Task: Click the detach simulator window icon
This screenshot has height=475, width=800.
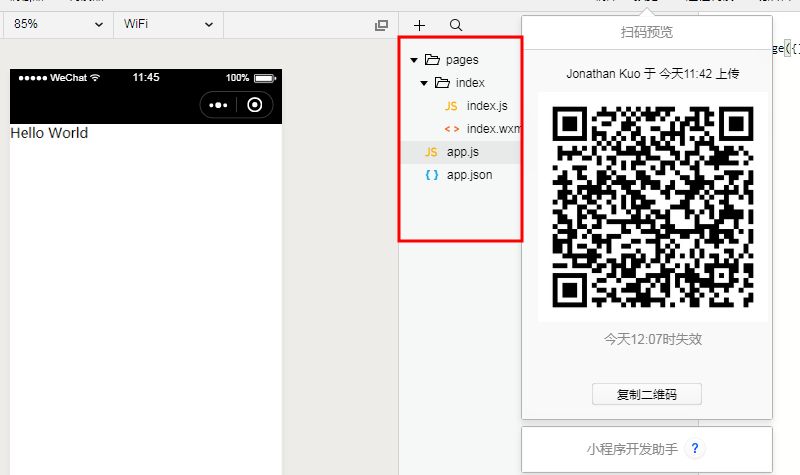Action: point(381,25)
